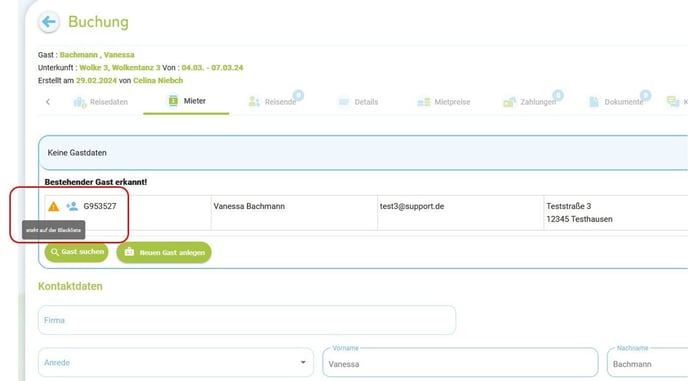Screen dimensions: 688x381
Task: Open the Zahlungen tab
Action: click(x=530, y=102)
